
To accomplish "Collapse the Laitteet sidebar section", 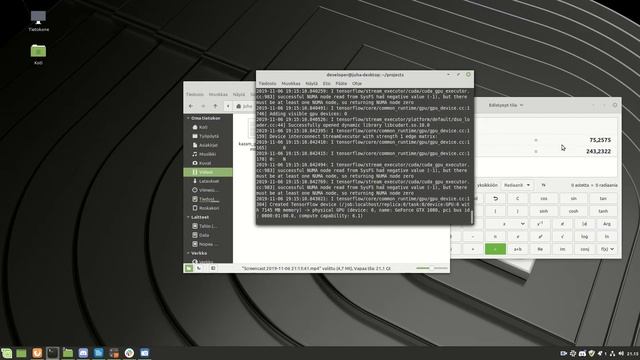I will tap(188, 217).
